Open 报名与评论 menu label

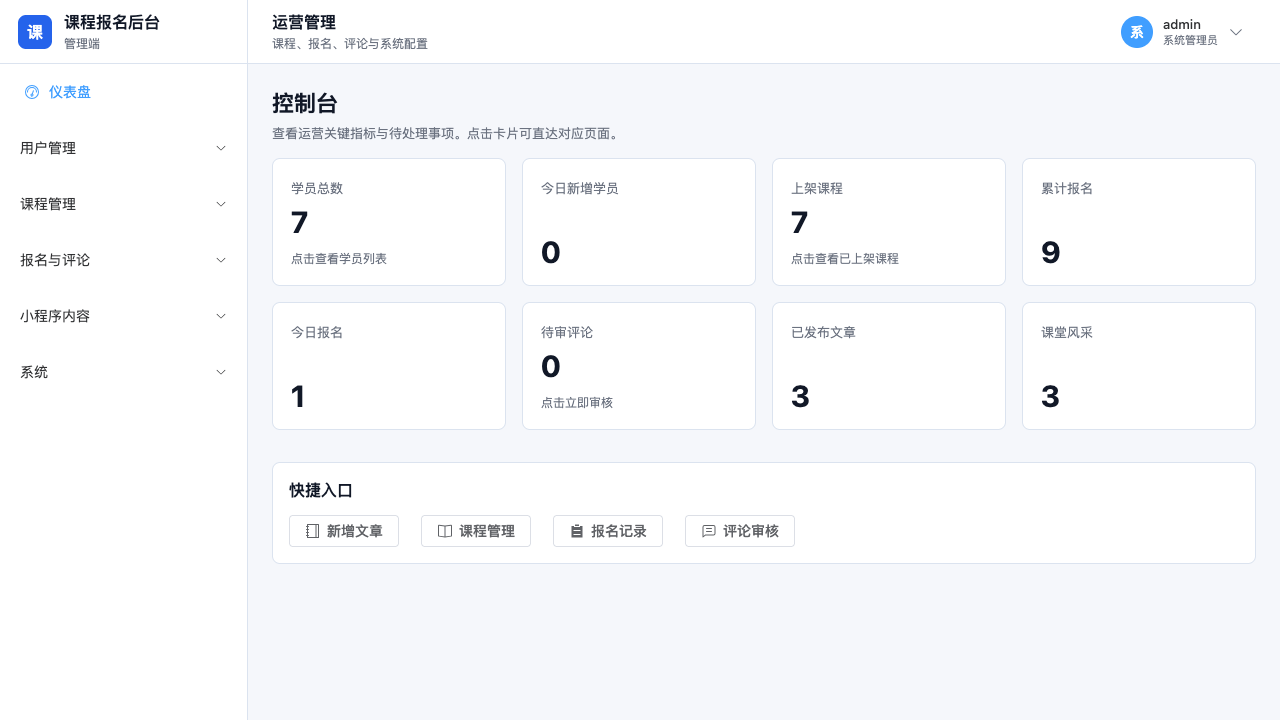pos(55,260)
